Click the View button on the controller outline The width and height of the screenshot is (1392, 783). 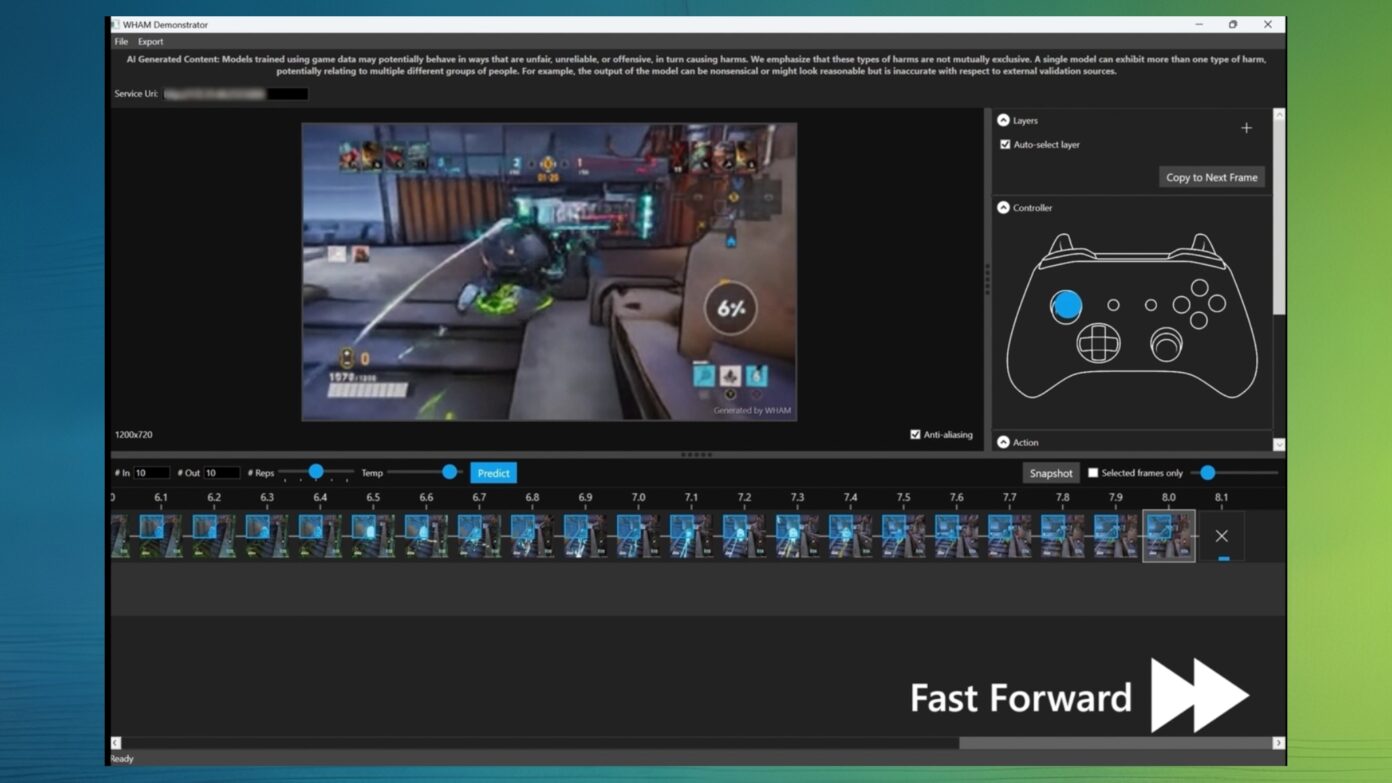pos(1113,305)
